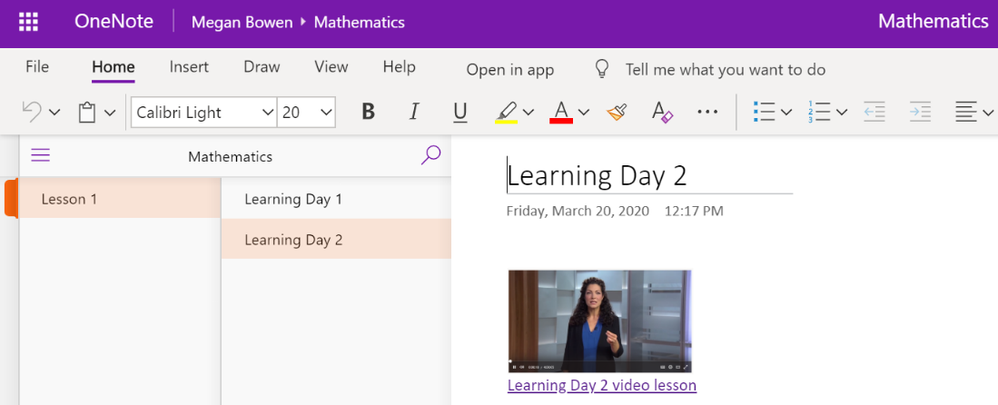Viewport: 998px width, 405px height.
Task: Insert a numbered list
Action: coord(819,112)
